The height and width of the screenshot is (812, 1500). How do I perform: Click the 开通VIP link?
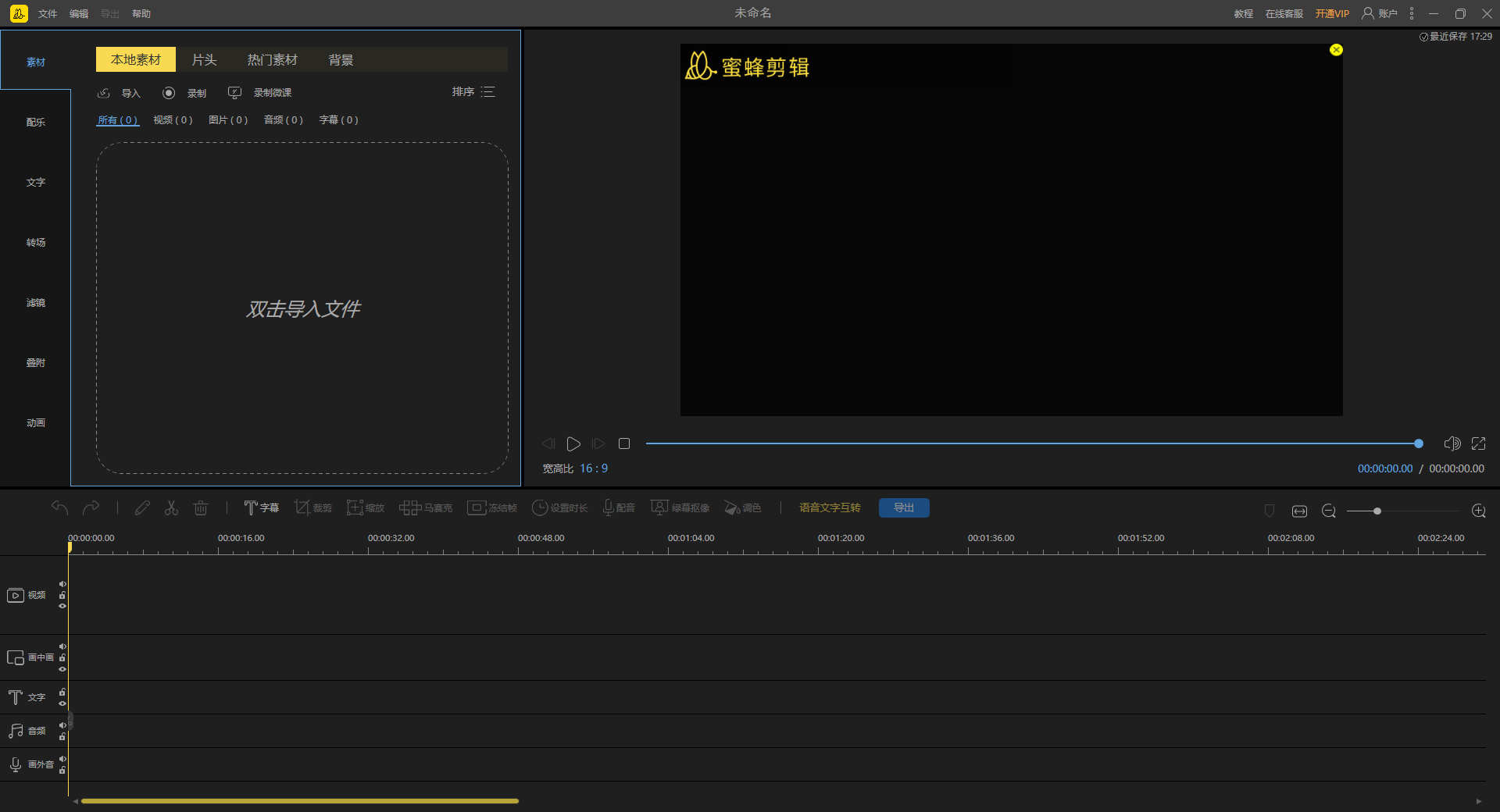pos(1331,14)
